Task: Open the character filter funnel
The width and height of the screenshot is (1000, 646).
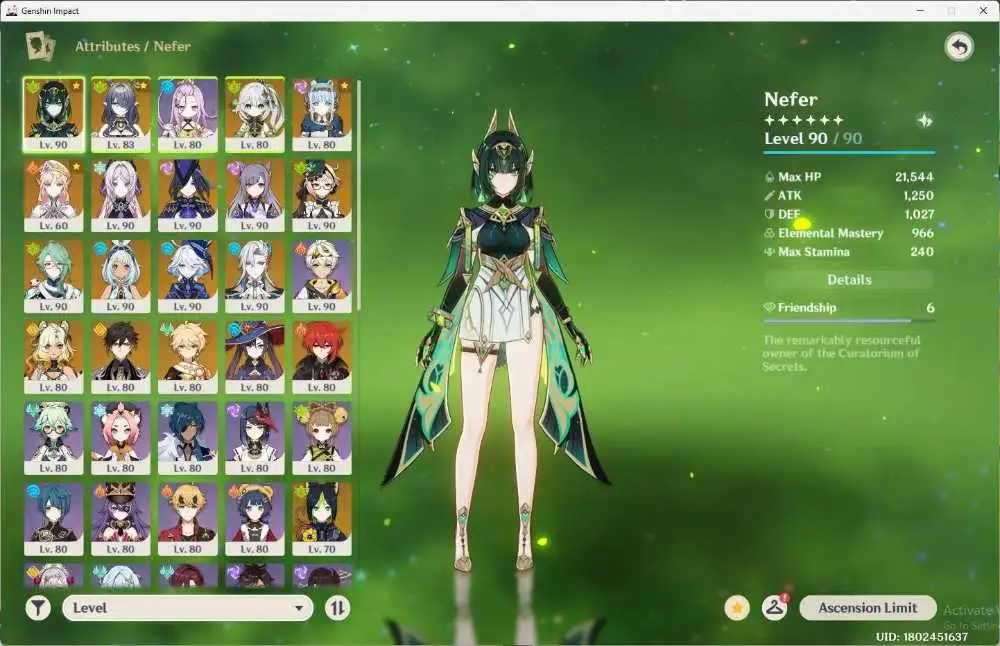Action: tap(38, 608)
